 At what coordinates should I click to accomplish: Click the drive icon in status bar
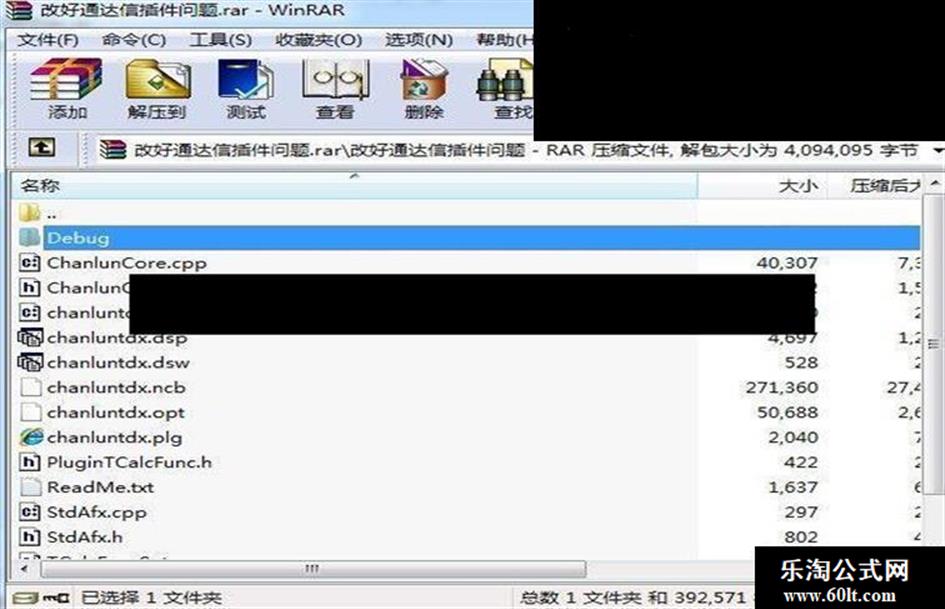coord(26,598)
